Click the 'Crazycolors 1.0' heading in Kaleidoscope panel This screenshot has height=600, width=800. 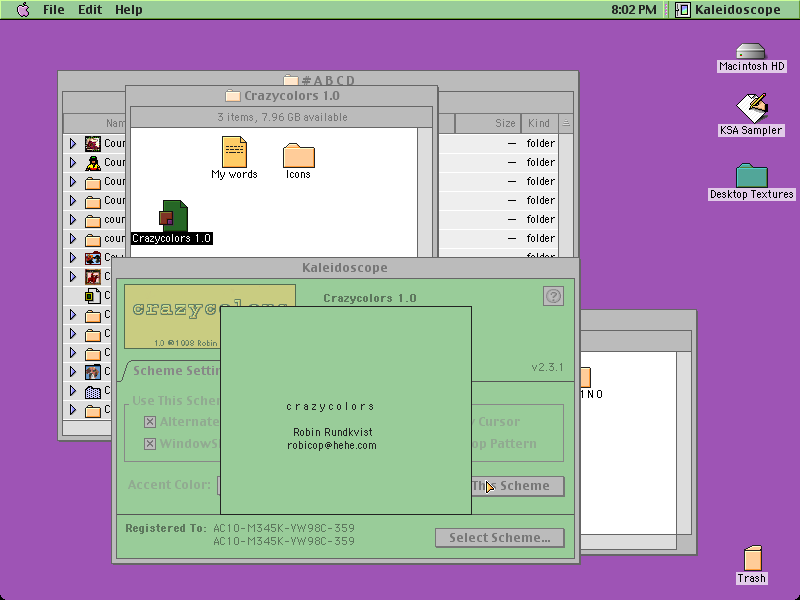(x=370, y=298)
